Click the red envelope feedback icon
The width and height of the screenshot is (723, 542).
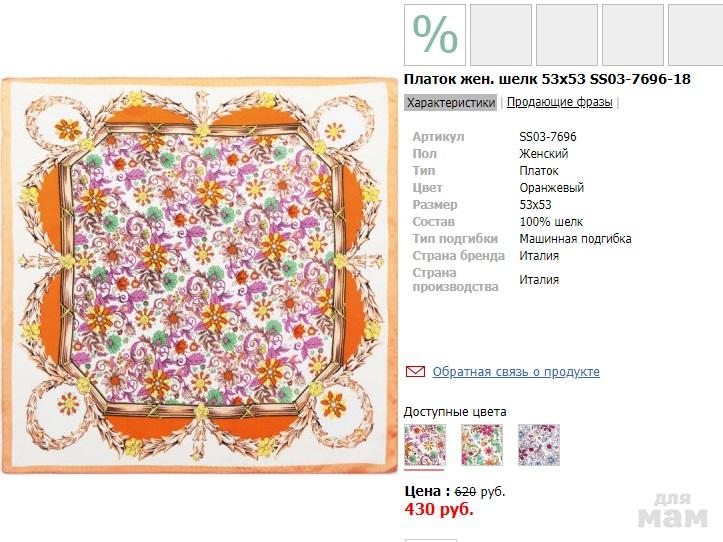[x=415, y=372]
